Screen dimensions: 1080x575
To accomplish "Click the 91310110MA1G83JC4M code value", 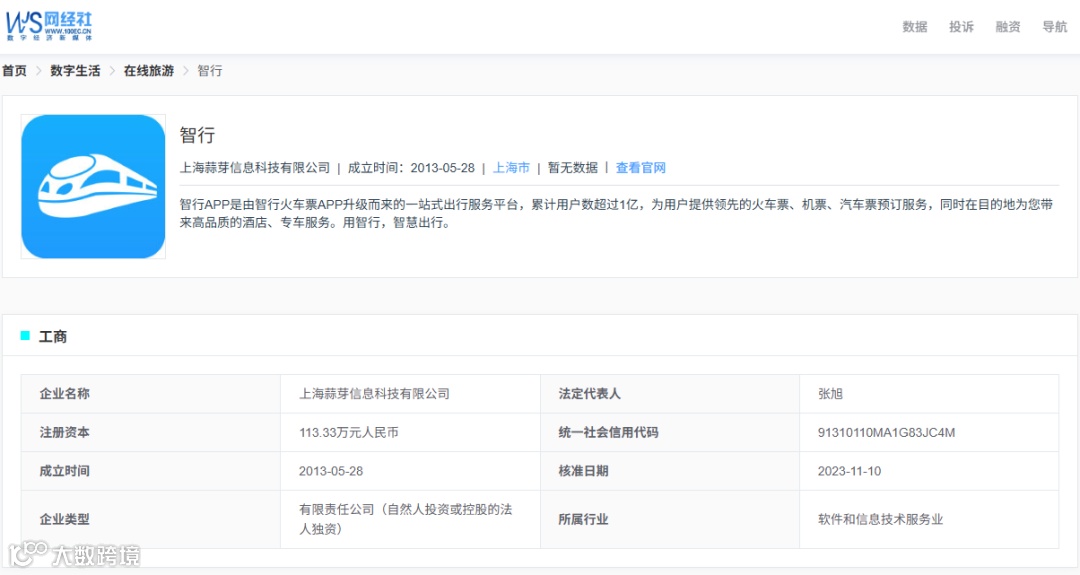I will (x=886, y=432).
